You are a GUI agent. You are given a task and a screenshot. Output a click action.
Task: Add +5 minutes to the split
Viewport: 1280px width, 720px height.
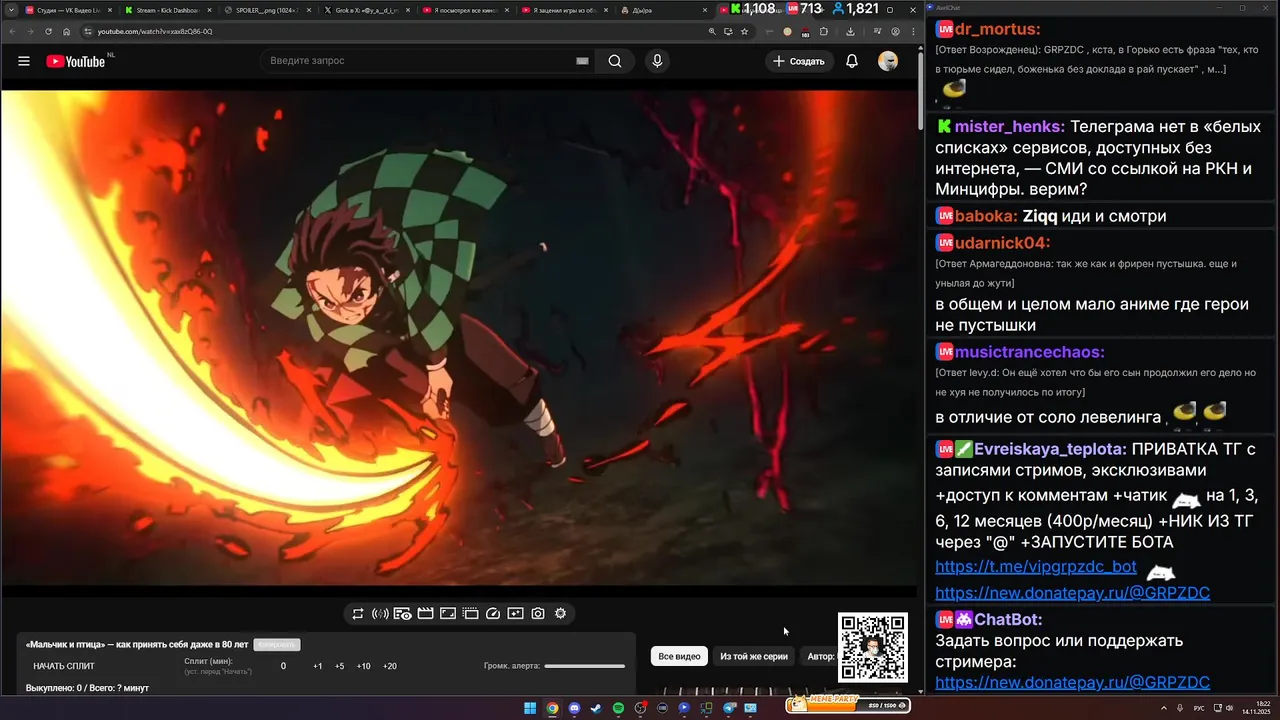(340, 666)
